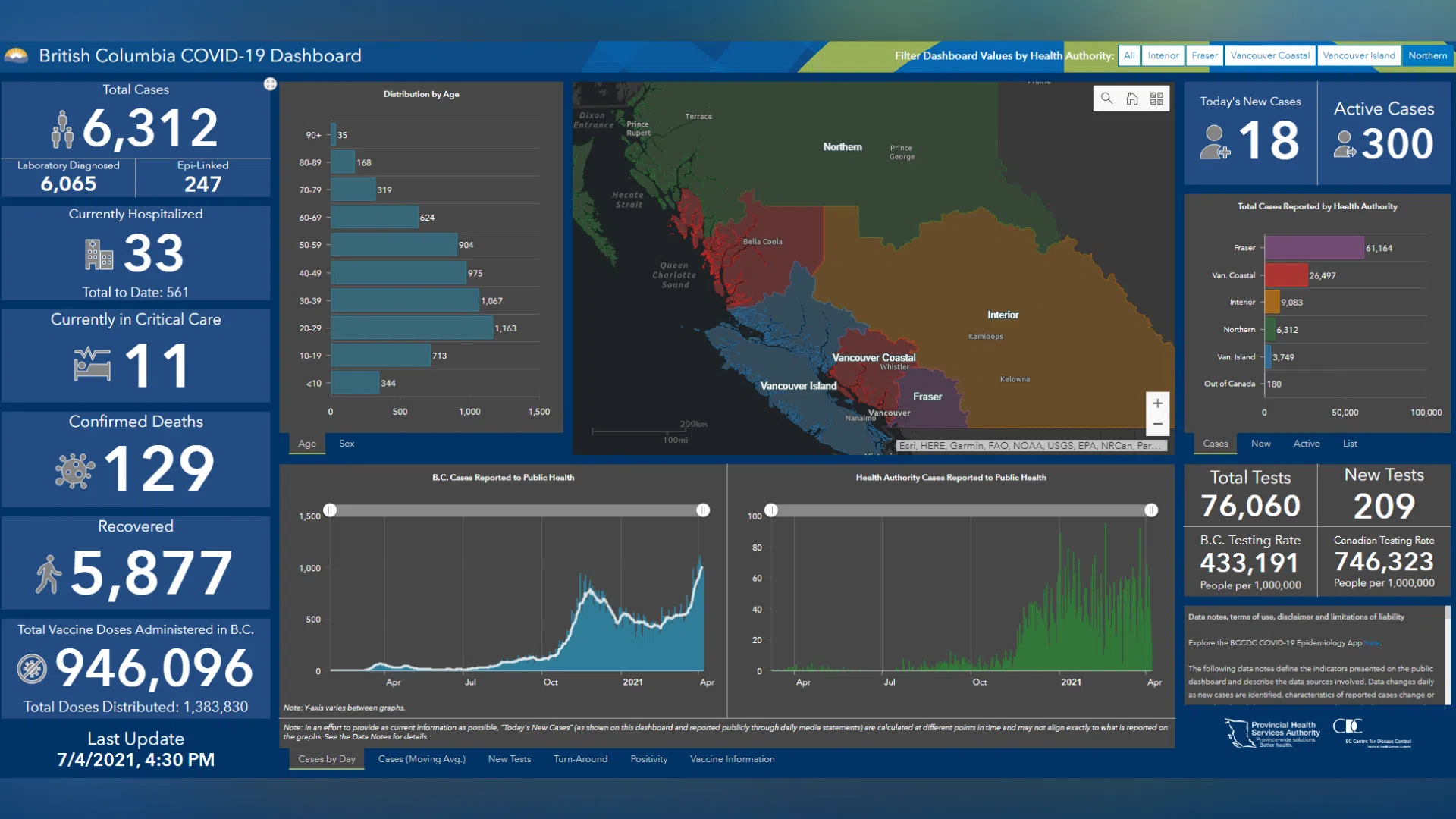The height and width of the screenshot is (819, 1456).
Task: Click the BCCDC Epidemiology App here link
Action: coord(1372,643)
